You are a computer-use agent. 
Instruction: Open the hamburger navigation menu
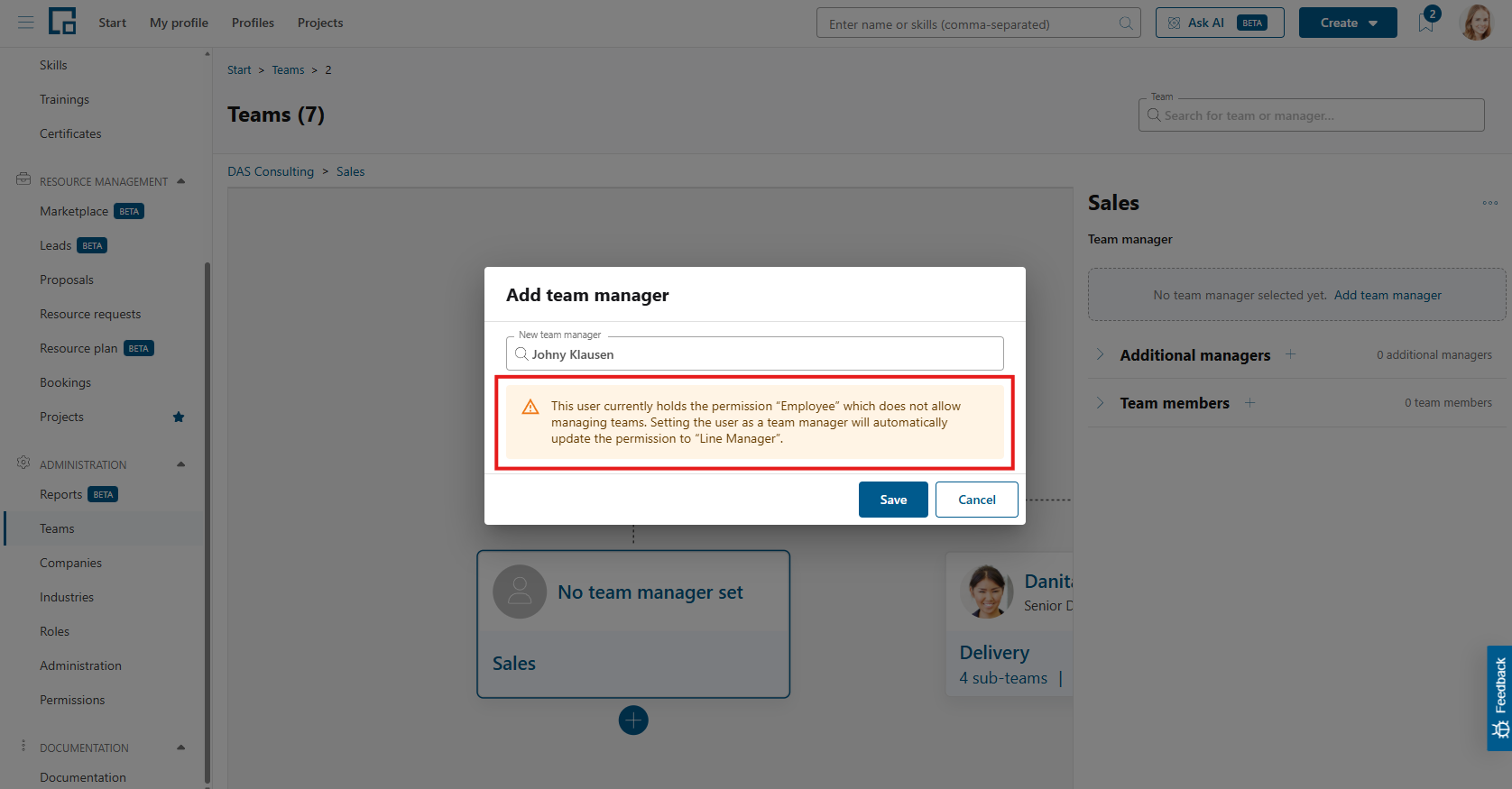(x=25, y=23)
